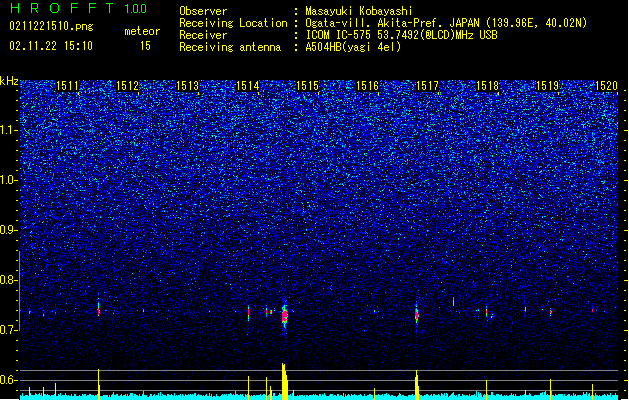Screen dimensions: 629x400
Task: Click the bright meteor echo before 1517
Action: coord(416,315)
